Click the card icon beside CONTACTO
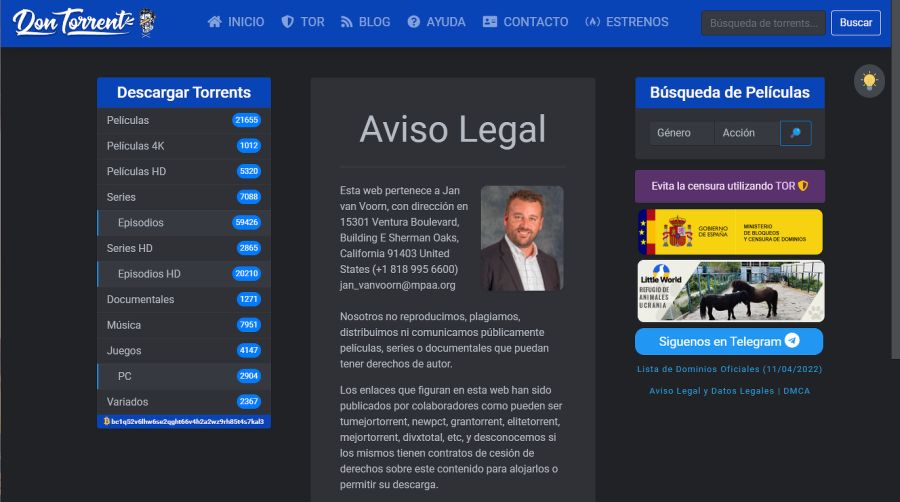Image resolution: width=900 pixels, height=502 pixels. (489, 22)
